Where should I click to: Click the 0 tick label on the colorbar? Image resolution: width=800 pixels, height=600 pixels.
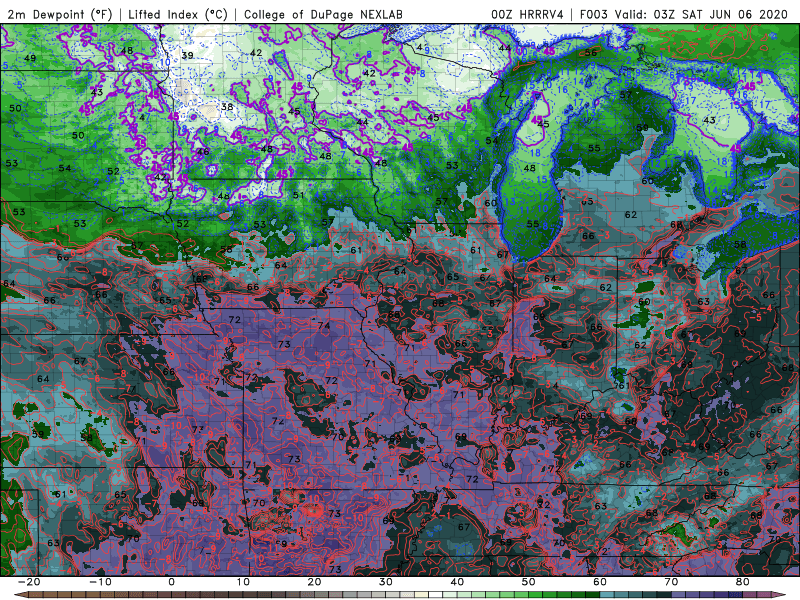tap(171, 582)
